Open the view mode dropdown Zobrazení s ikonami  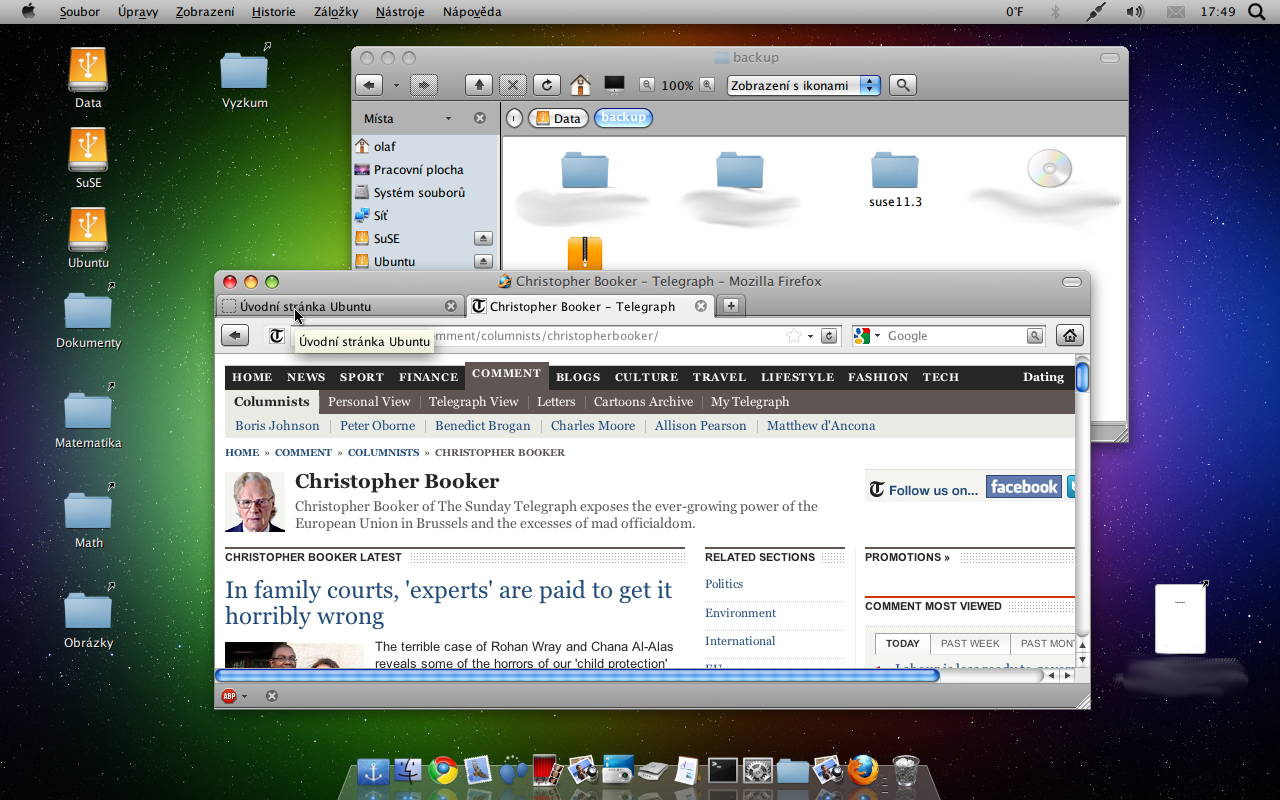click(804, 85)
